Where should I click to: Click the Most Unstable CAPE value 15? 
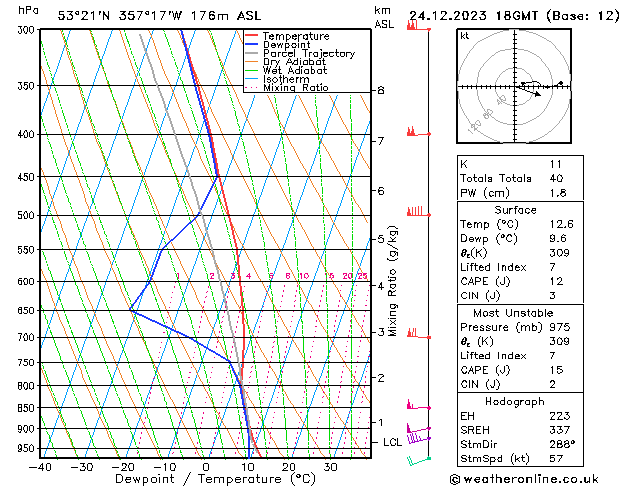click(556, 370)
